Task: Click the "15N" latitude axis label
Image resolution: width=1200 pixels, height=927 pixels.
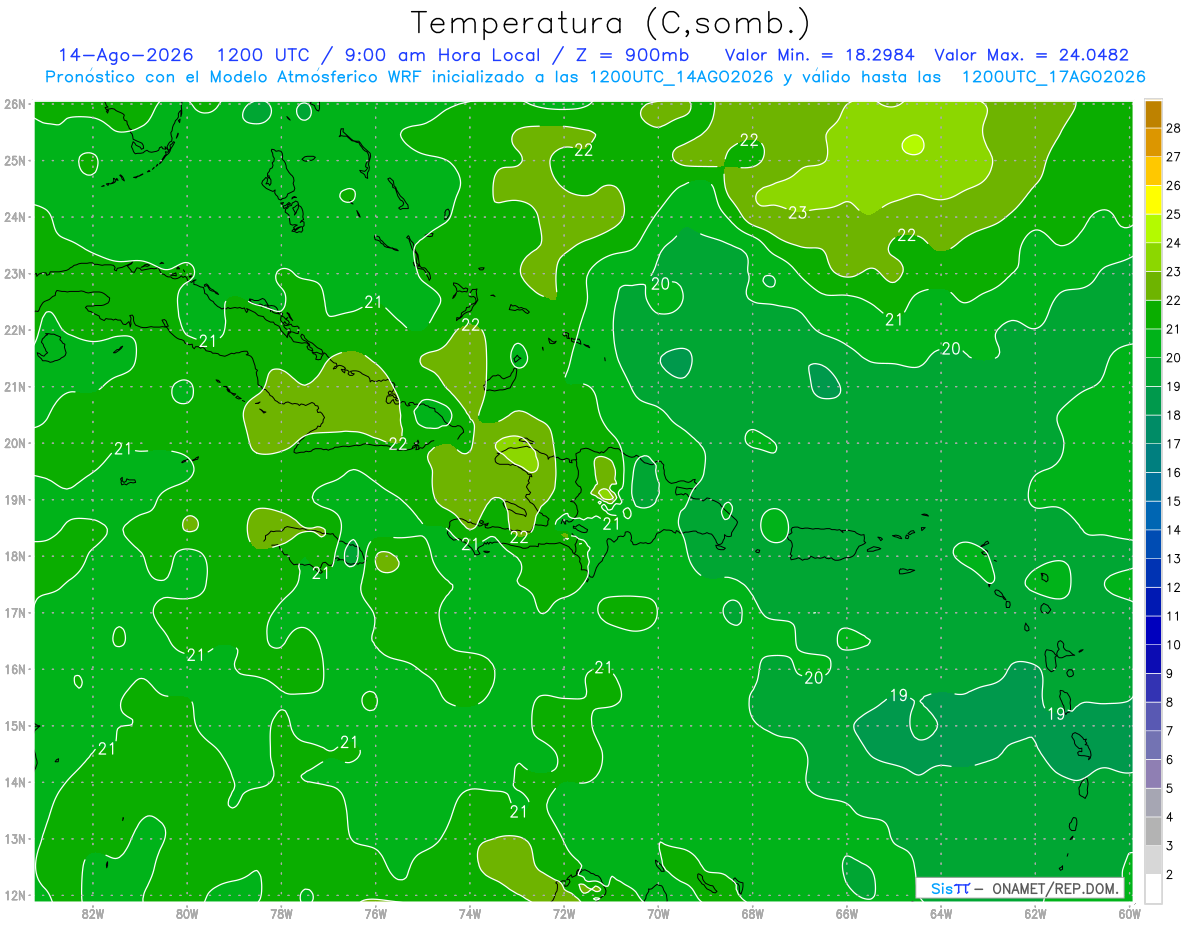Action: pos(14,725)
